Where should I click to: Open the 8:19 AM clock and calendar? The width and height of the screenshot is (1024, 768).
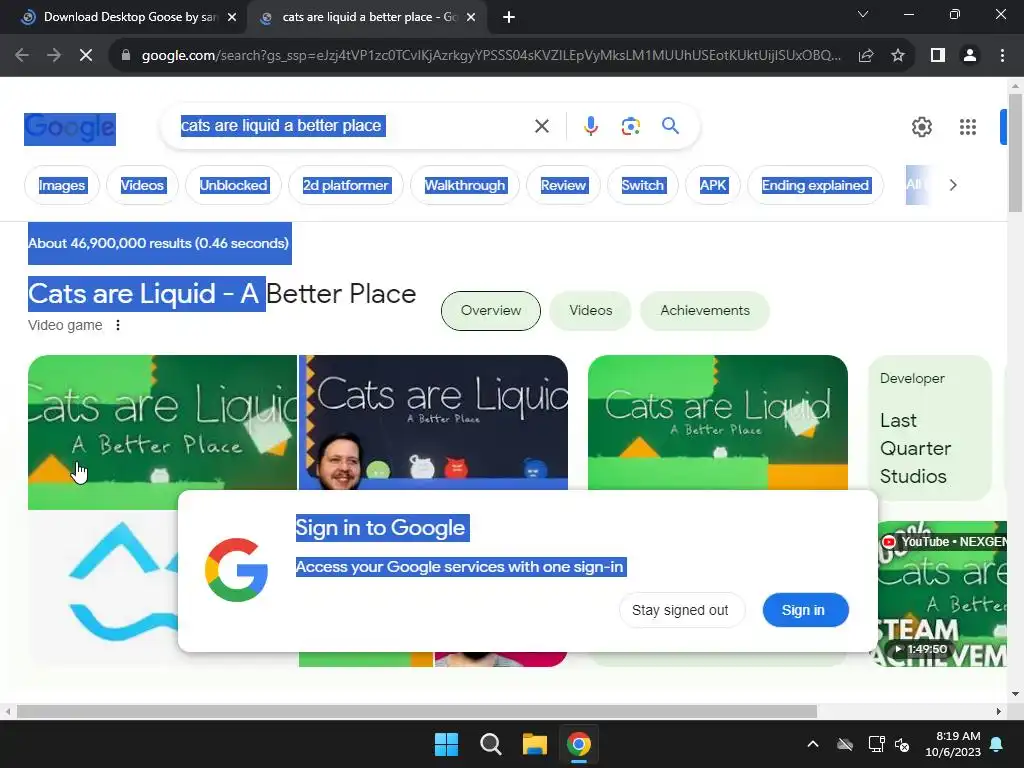[953, 744]
